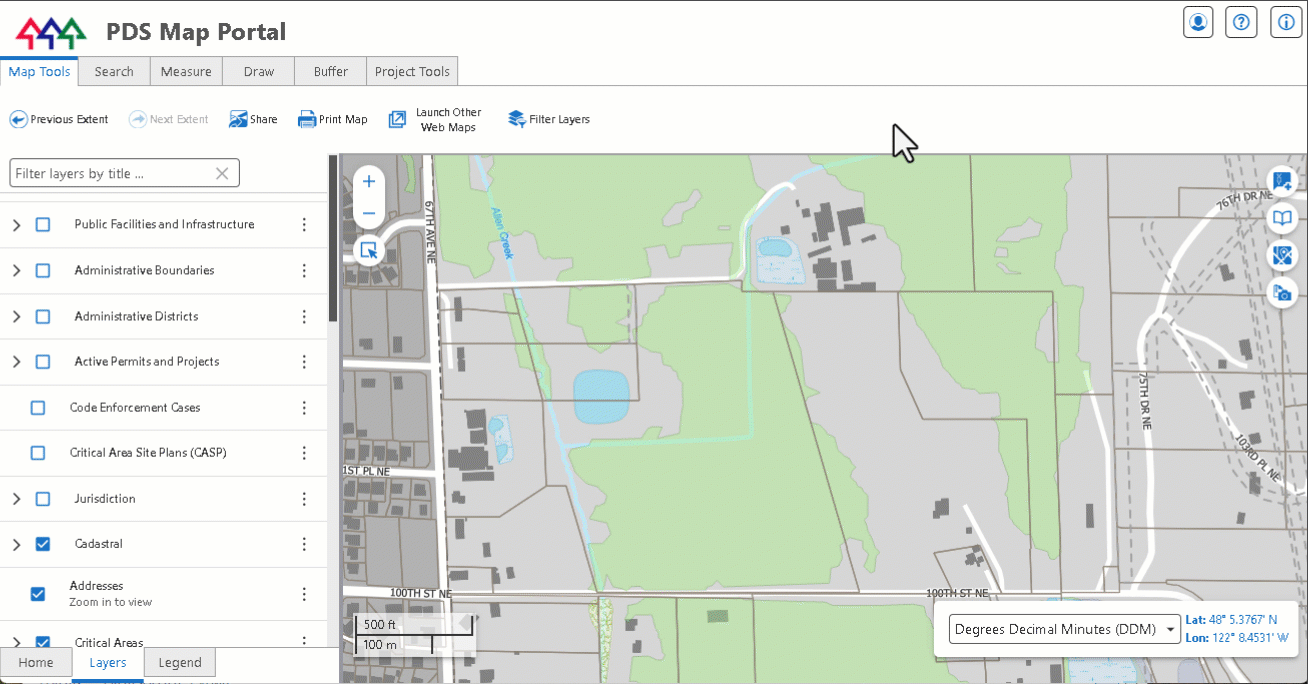Open options menu for Cadastral layer
Screen dimensions: 1308x684
[305, 544]
